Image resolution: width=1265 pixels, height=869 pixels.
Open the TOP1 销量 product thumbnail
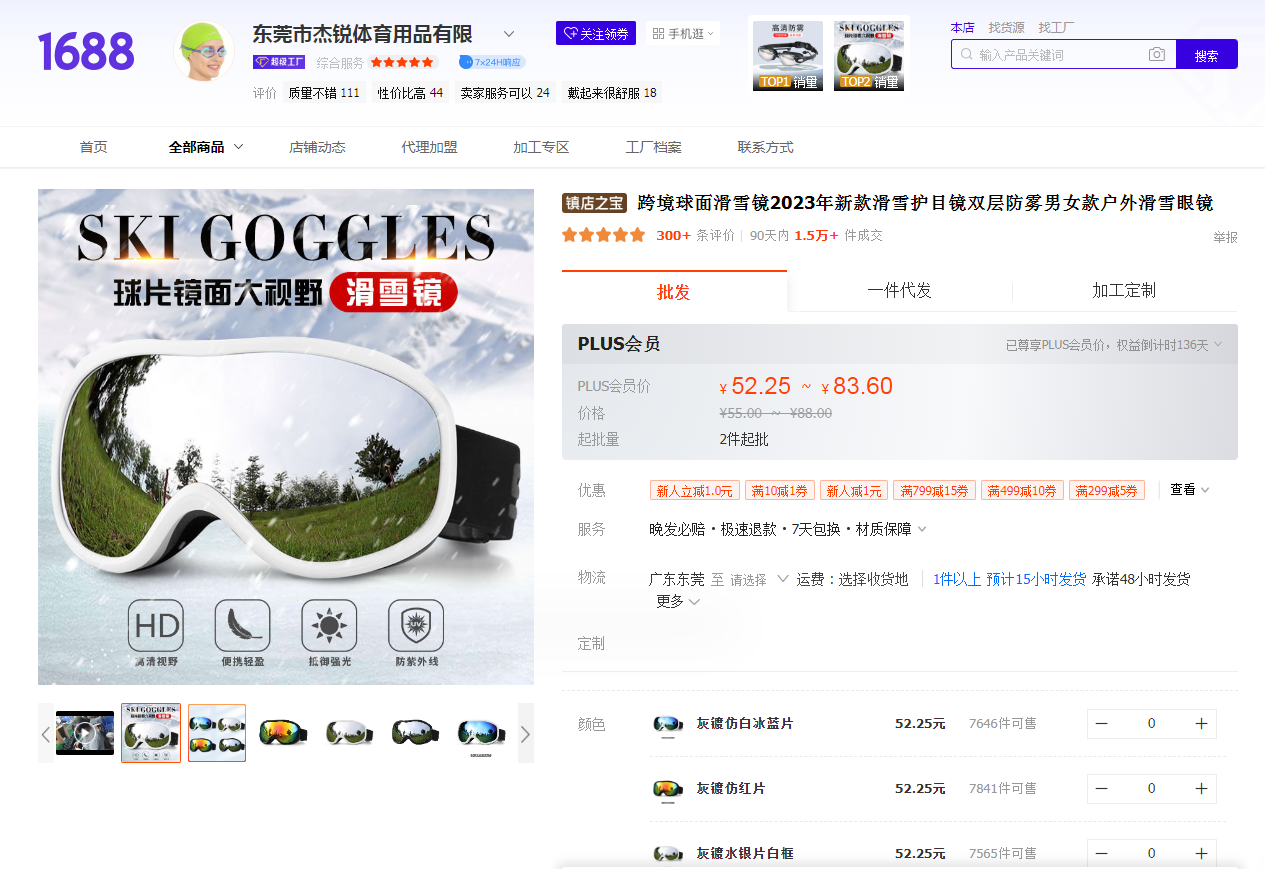pyautogui.click(x=788, y=56)
